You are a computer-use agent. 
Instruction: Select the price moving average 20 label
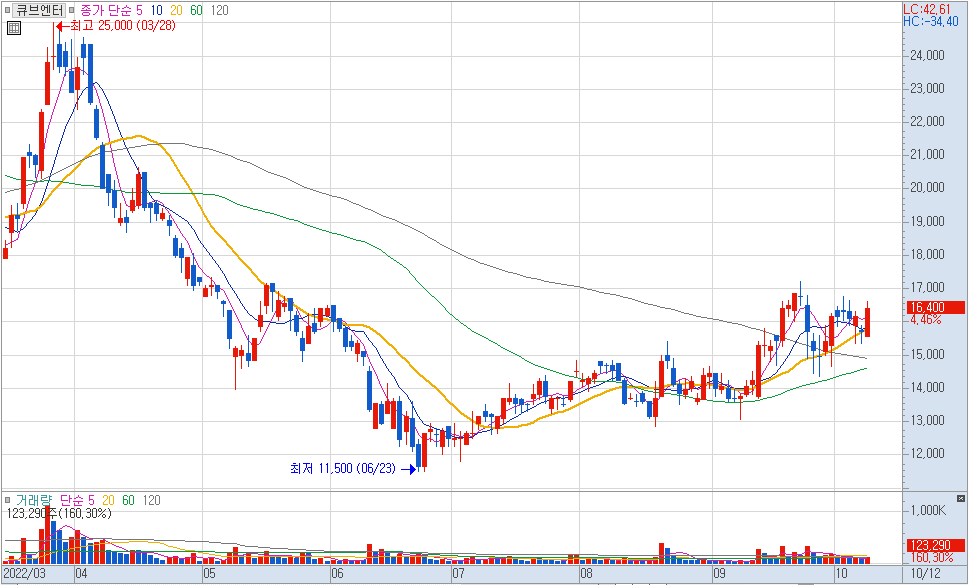click(x=176, y=11)
